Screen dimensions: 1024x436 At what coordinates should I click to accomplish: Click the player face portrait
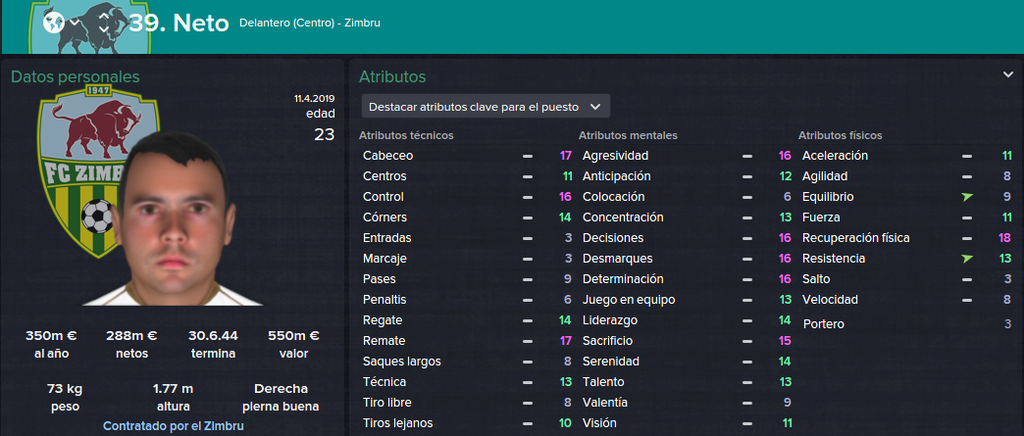pyautogui.click(x=173, y=219)
